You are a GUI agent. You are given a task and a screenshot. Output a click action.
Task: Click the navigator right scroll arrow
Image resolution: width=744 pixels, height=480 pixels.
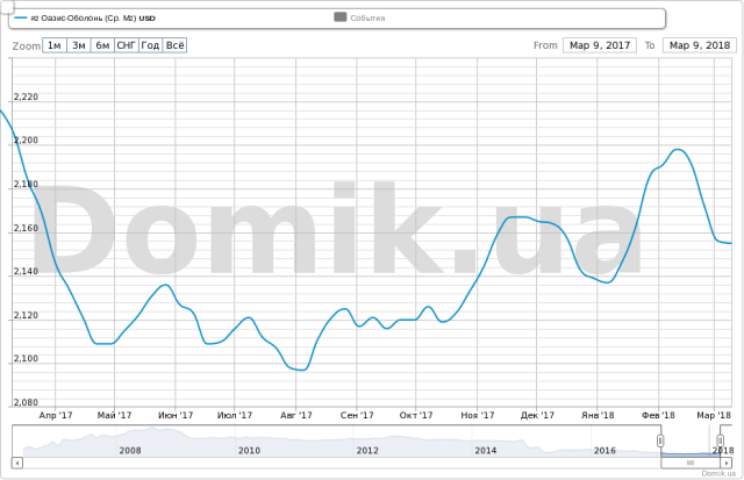(x=726, y=462)
